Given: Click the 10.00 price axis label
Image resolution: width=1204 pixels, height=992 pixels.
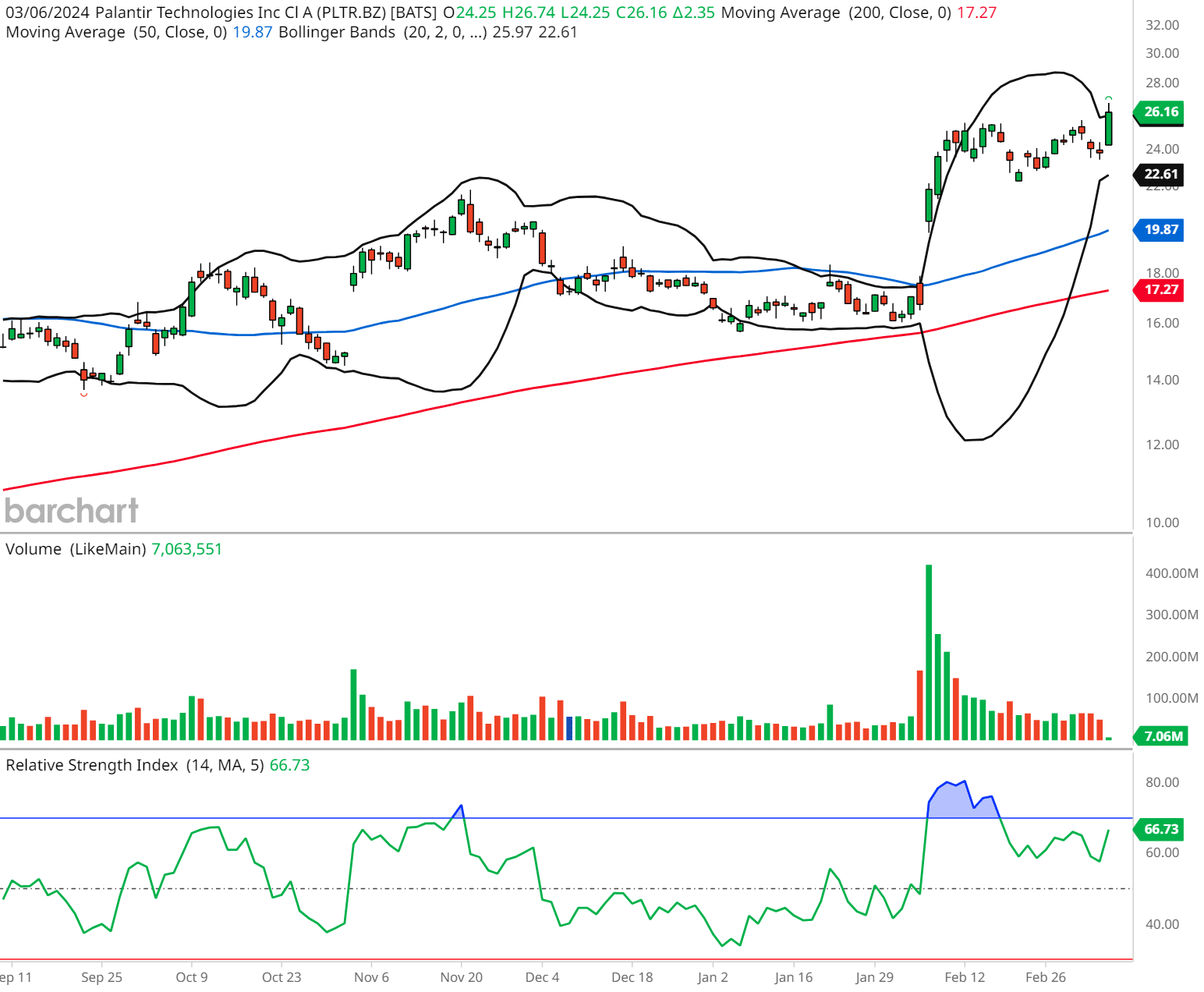Looking at the screenshot, I should click(1163, 523).
